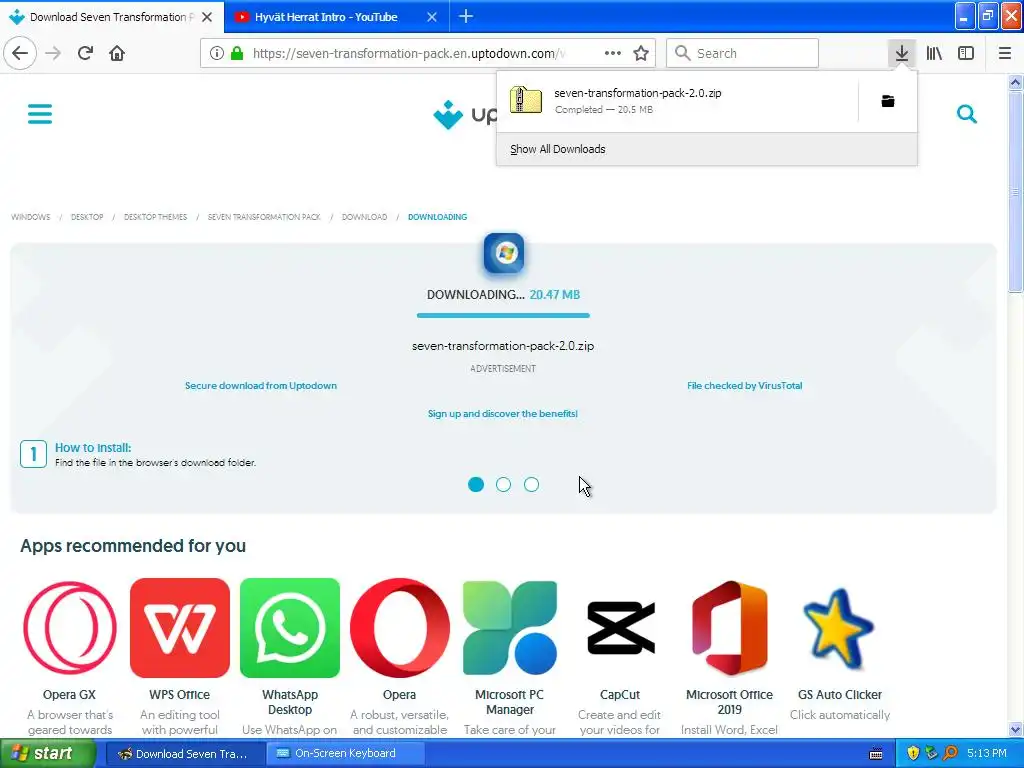Click DESKTOP THEMES breadcrumb link

point(155,217)
